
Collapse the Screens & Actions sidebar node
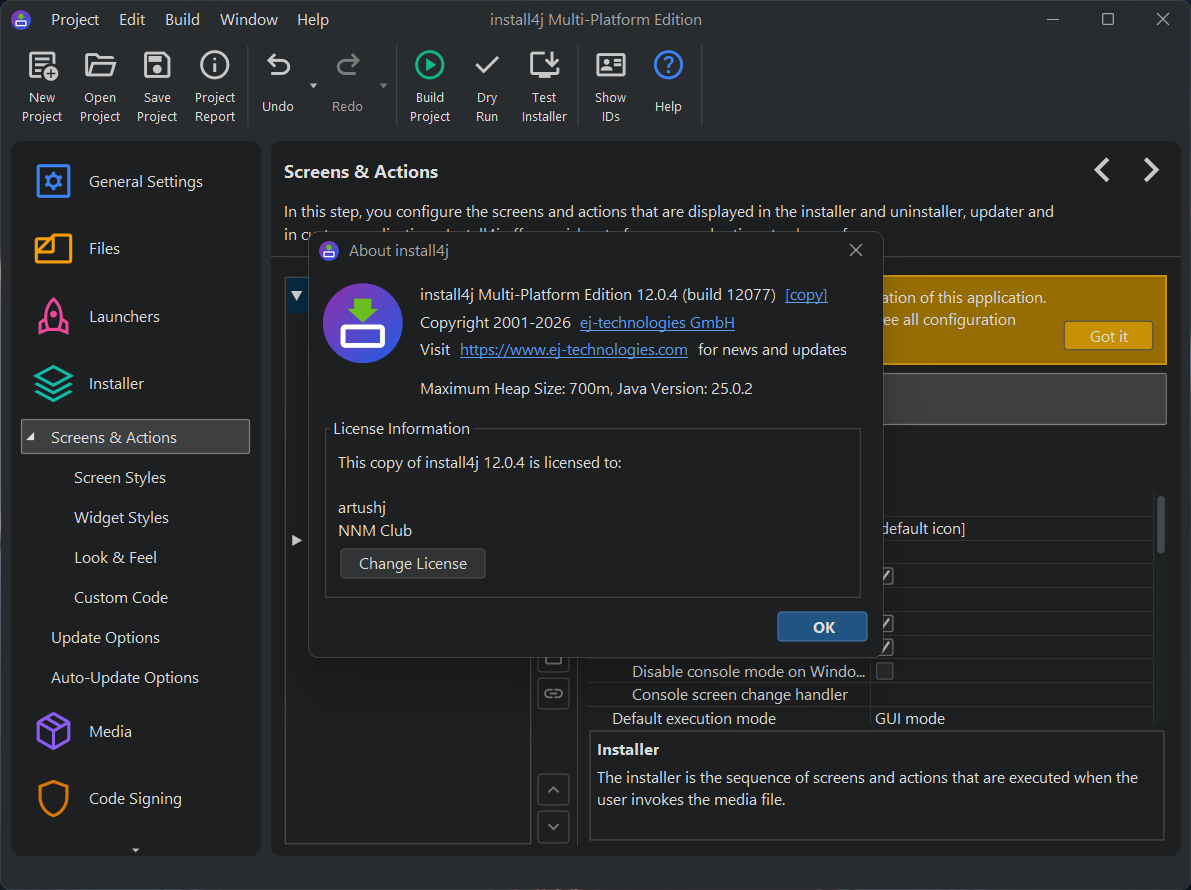point(30,438)
